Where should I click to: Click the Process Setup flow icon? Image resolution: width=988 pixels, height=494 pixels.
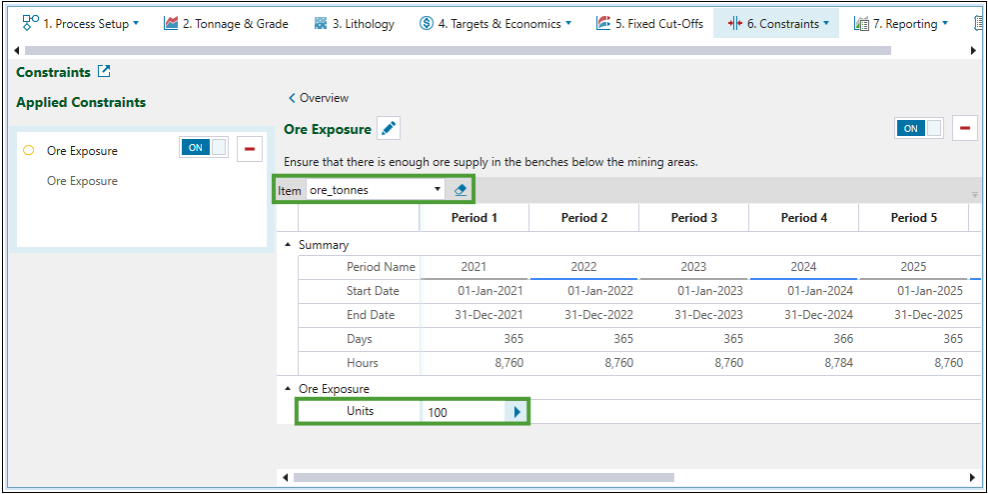[x=30, y=23]
